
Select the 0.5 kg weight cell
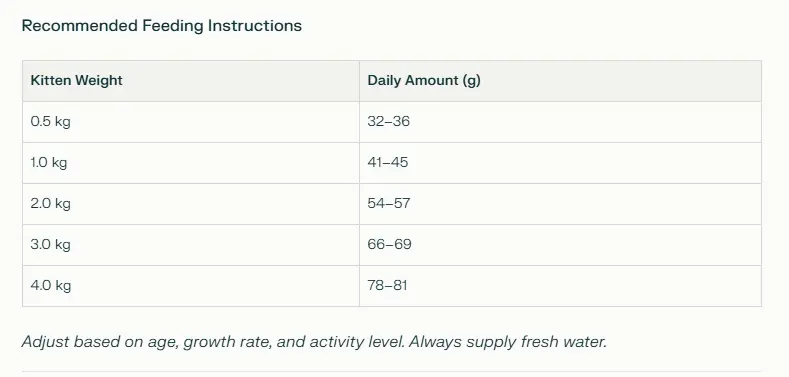click(191, 122)
